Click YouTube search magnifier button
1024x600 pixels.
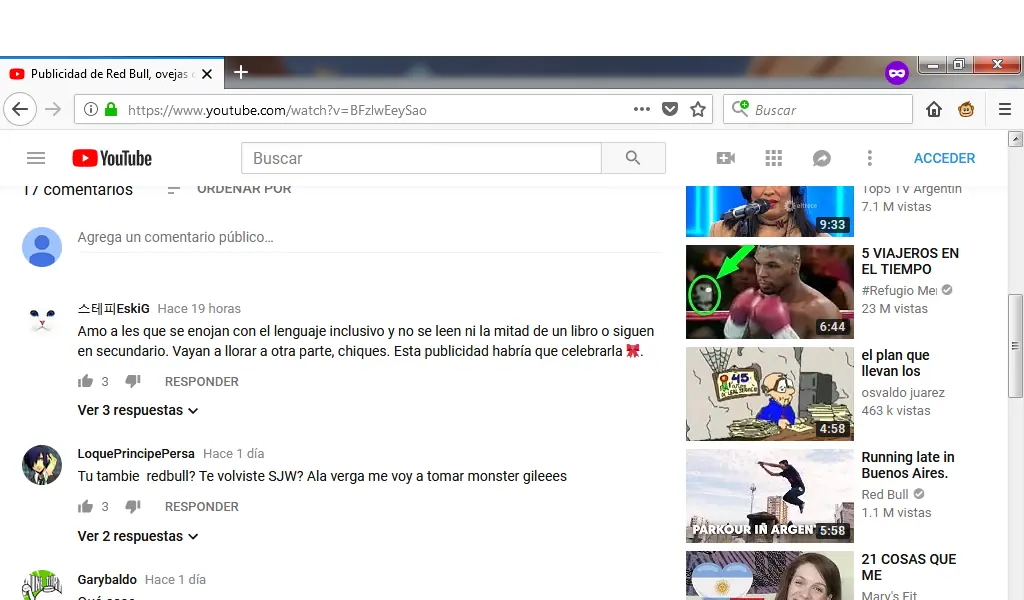pyautogui.click(x=633, y=158)
